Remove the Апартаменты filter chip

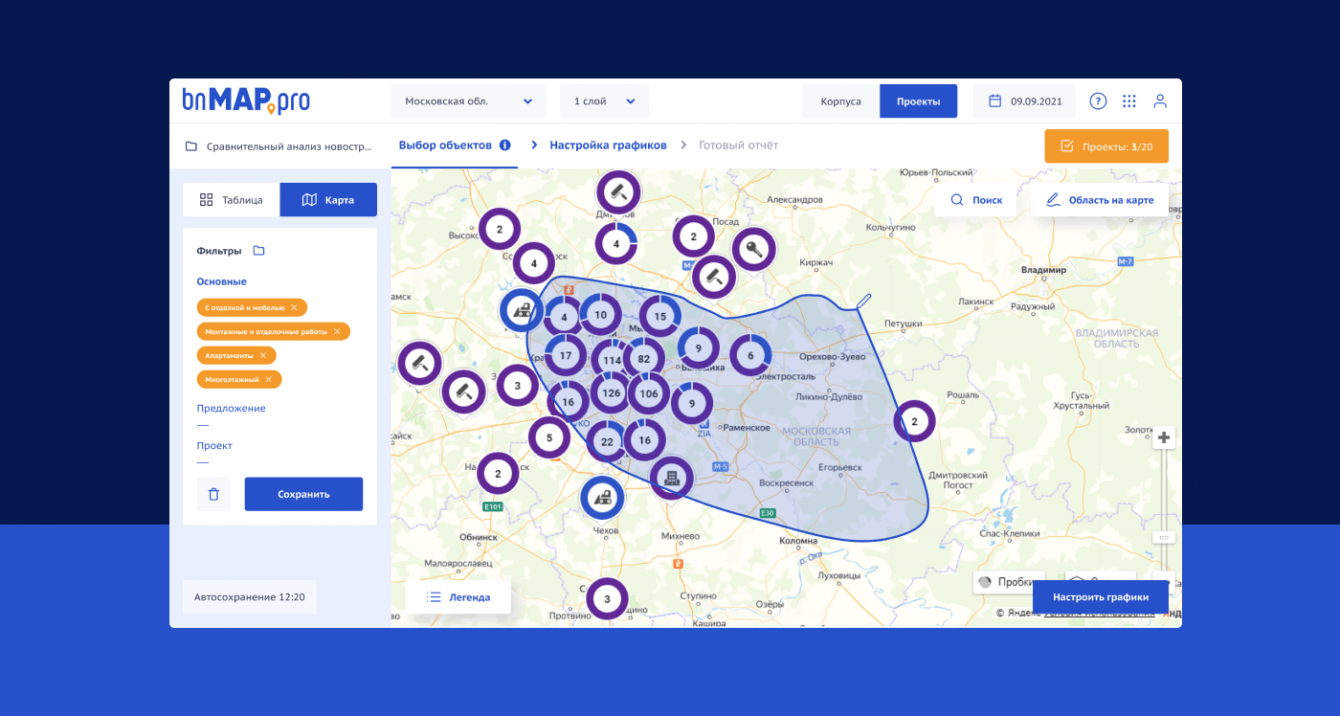tap(263, 355)
